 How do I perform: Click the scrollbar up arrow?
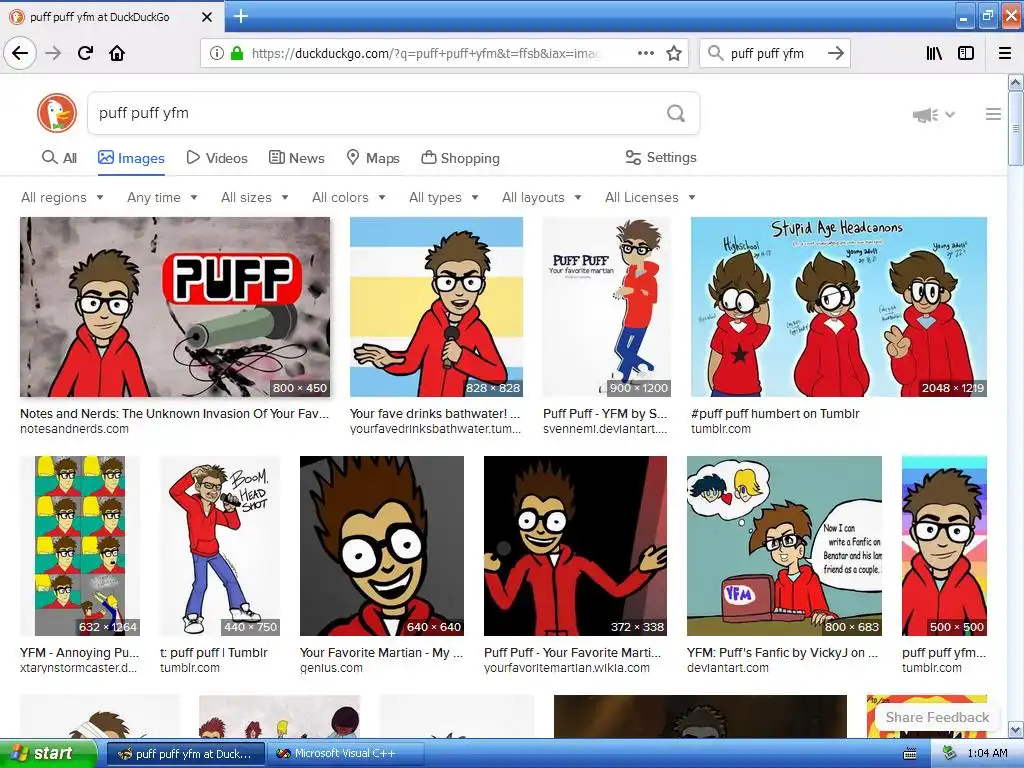1016,83
